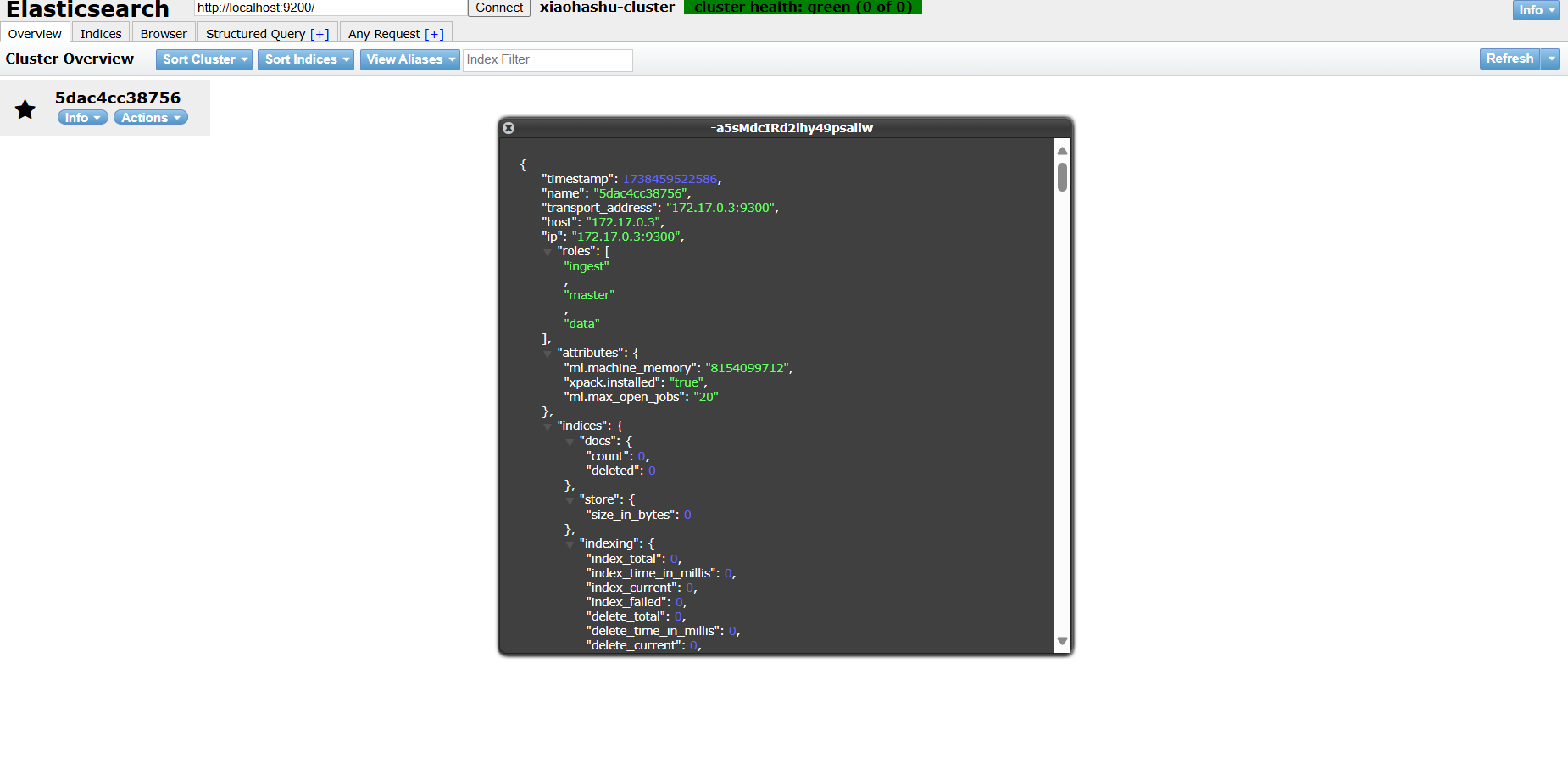Click the "master" role
Image resolution: width=1568 pixels, height=758 pixels.
coord(589,295)
